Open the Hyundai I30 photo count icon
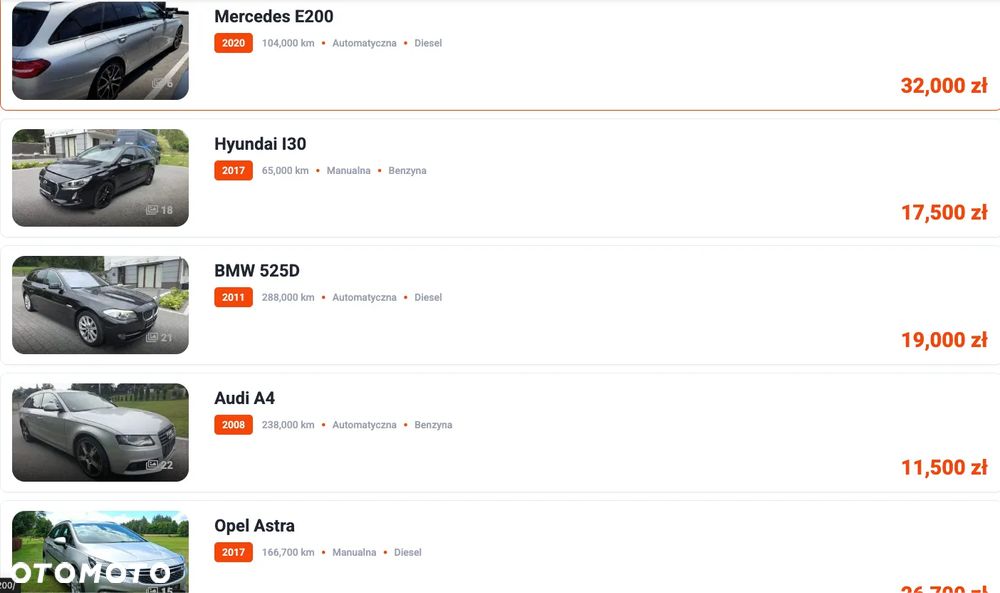Viewport: 1000px width, 593px height. pyautogui.click(x=159, y=210)
